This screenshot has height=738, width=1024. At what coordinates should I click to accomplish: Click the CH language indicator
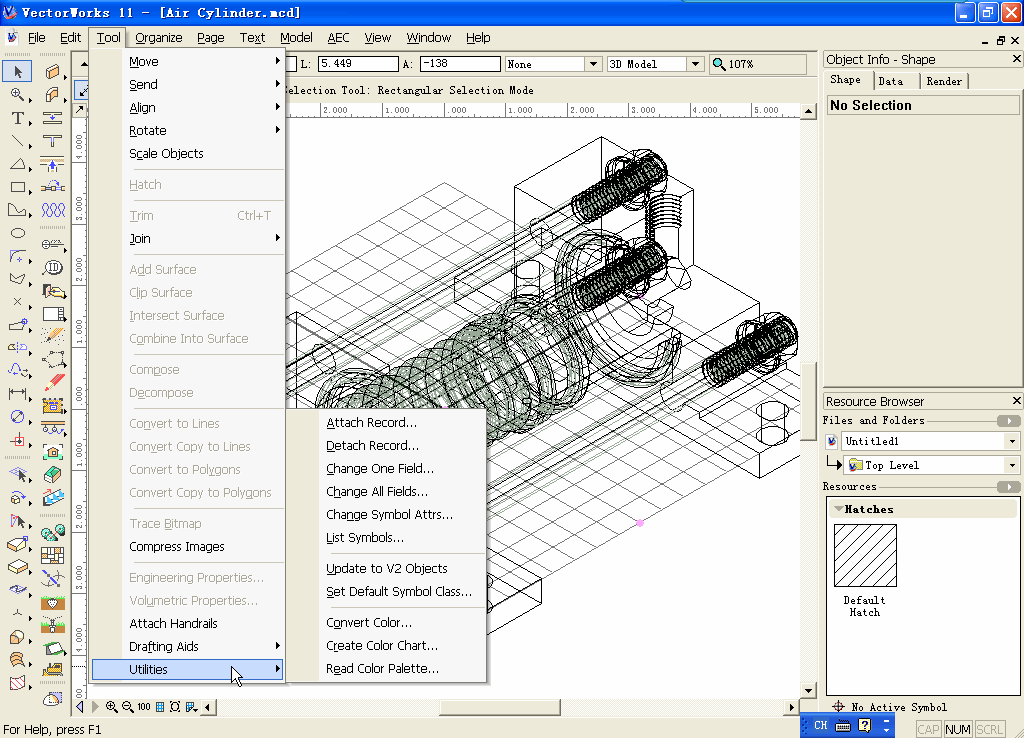click(x=820, y=725)
